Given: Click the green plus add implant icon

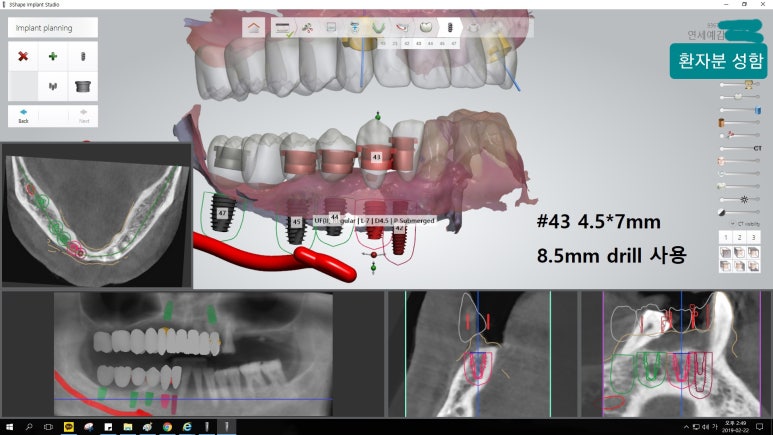Looking at the screenshot, I should click(52, 57).
